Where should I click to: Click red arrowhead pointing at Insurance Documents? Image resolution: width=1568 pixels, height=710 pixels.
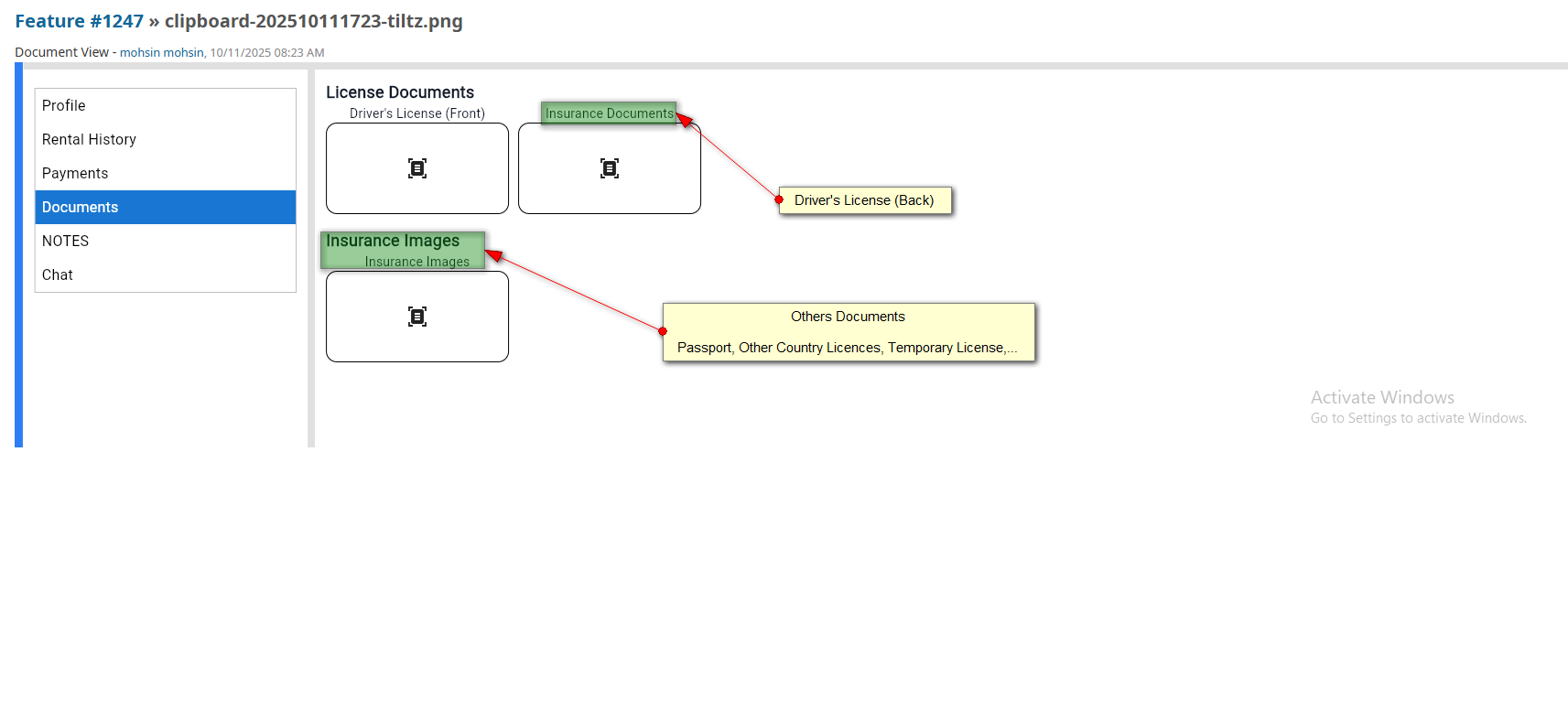tap(684, 119)
